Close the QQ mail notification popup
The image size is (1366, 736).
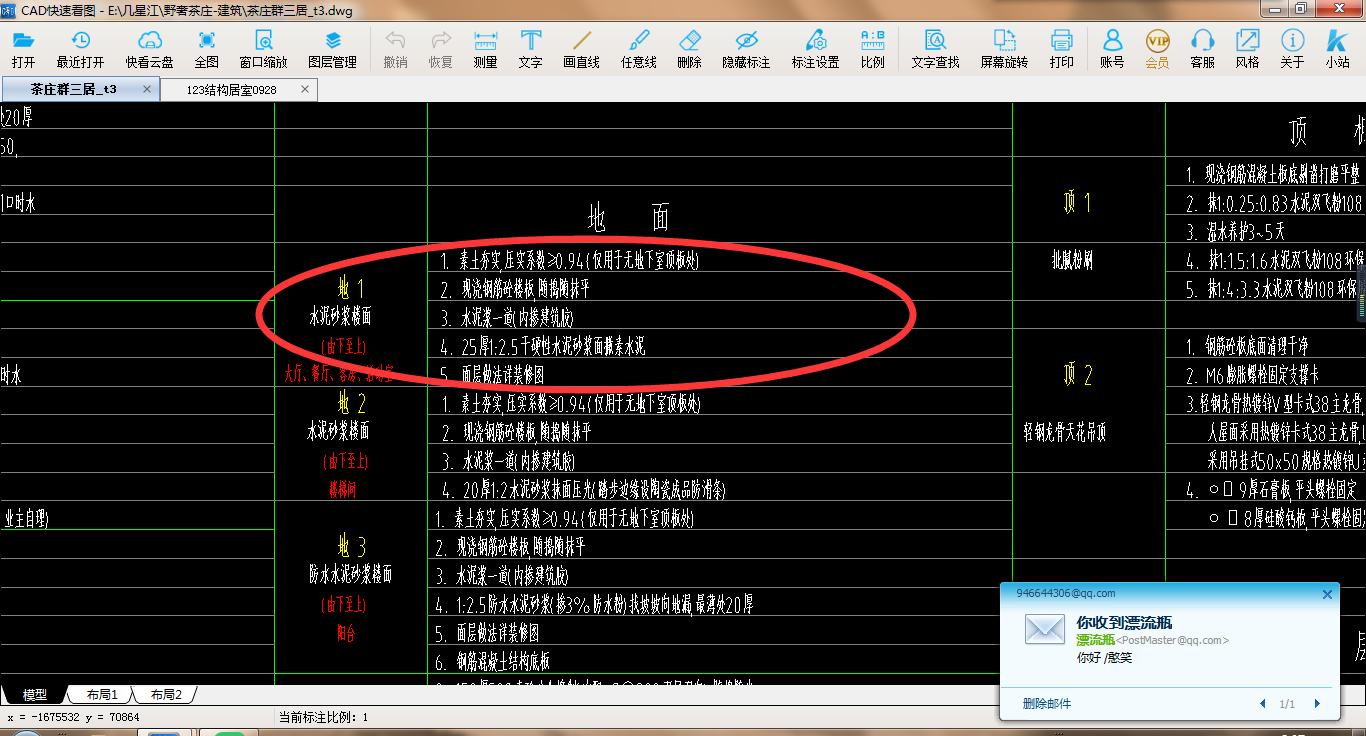pyautogui.click(x=1327, y=594)
